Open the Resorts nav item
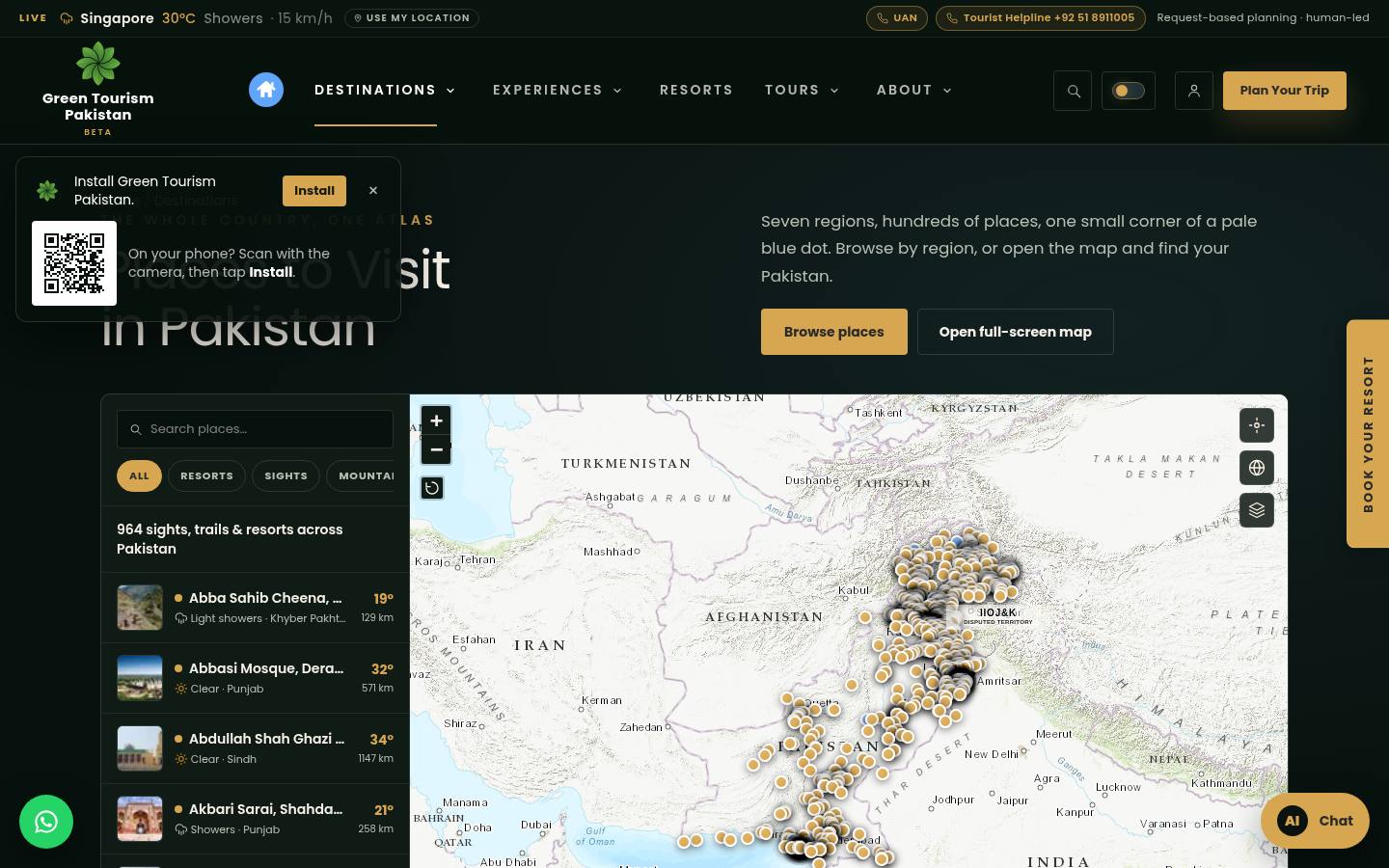The height and width of the screenshot is (868, 1389). pyautogui.click(x=696, y=90)
